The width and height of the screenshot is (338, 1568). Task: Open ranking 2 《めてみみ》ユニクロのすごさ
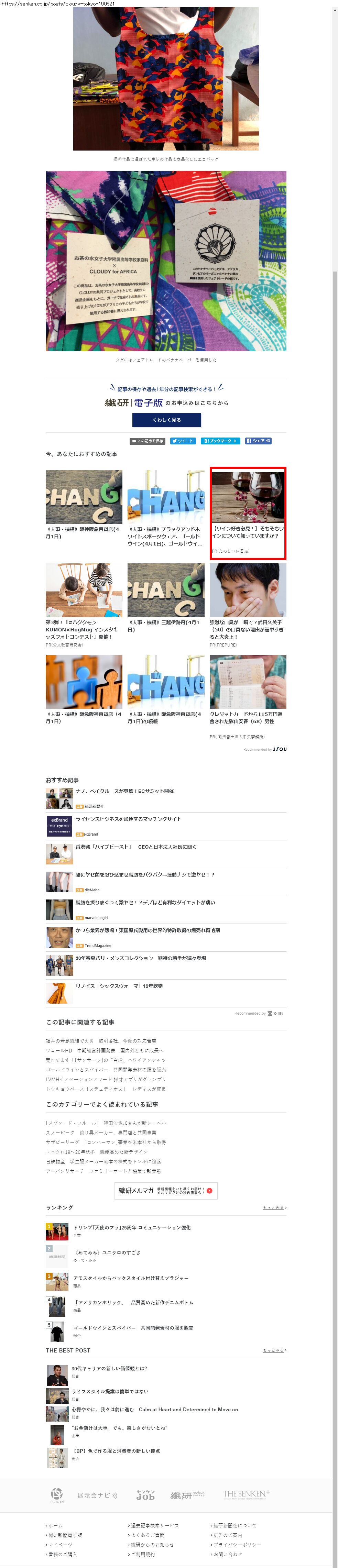pyautogui.click(x=107, y=1253)
